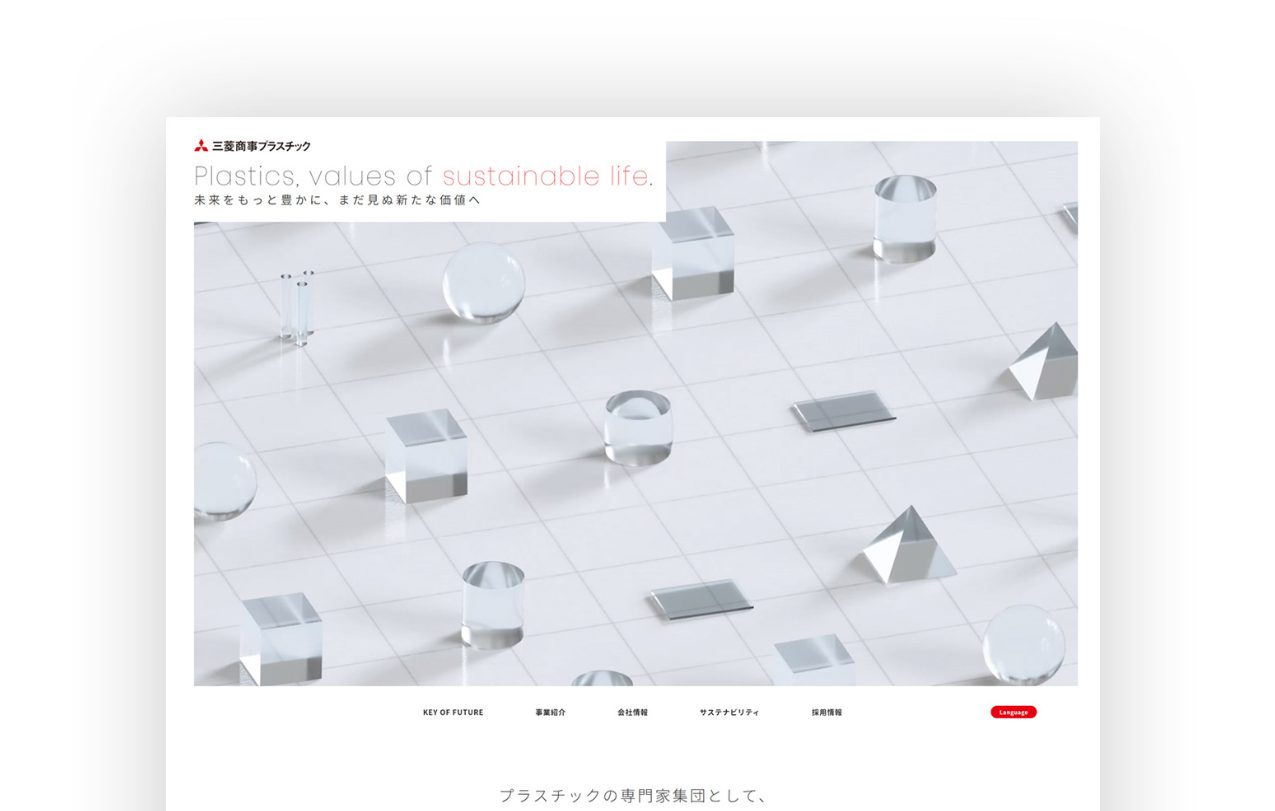Screen dimensions: 1275x811
Task: Click the プラスチックの専門家集団として intro text
Action: [x=632, y=796]
